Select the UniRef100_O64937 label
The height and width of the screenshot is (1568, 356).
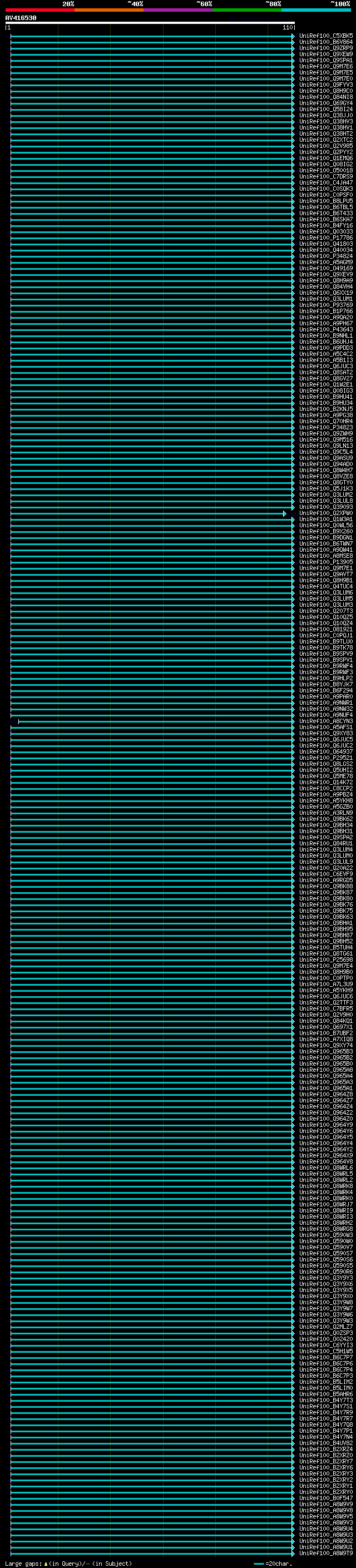326,753
